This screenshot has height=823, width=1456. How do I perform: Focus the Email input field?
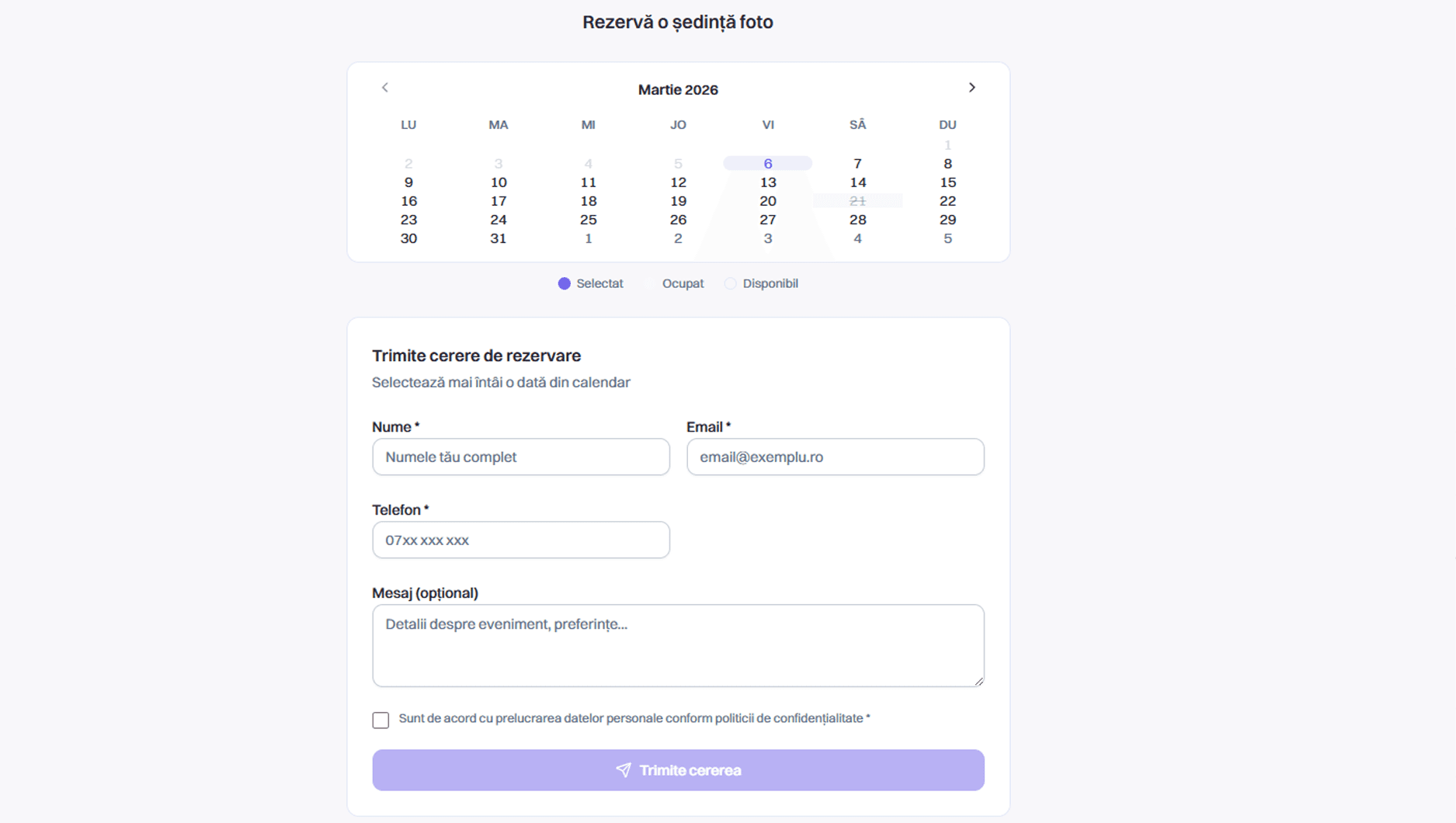pos(834,457)
